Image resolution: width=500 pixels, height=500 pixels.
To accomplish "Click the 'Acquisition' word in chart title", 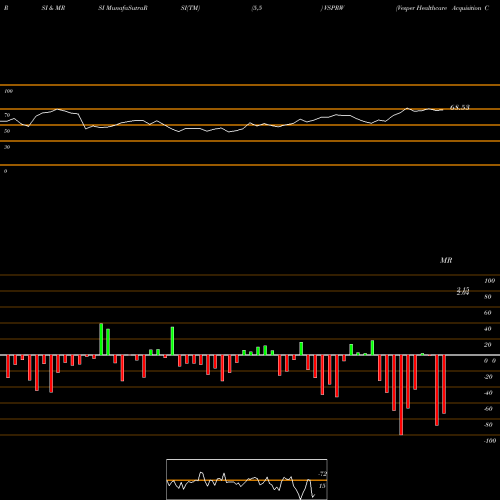I will [x=466, y=8].
